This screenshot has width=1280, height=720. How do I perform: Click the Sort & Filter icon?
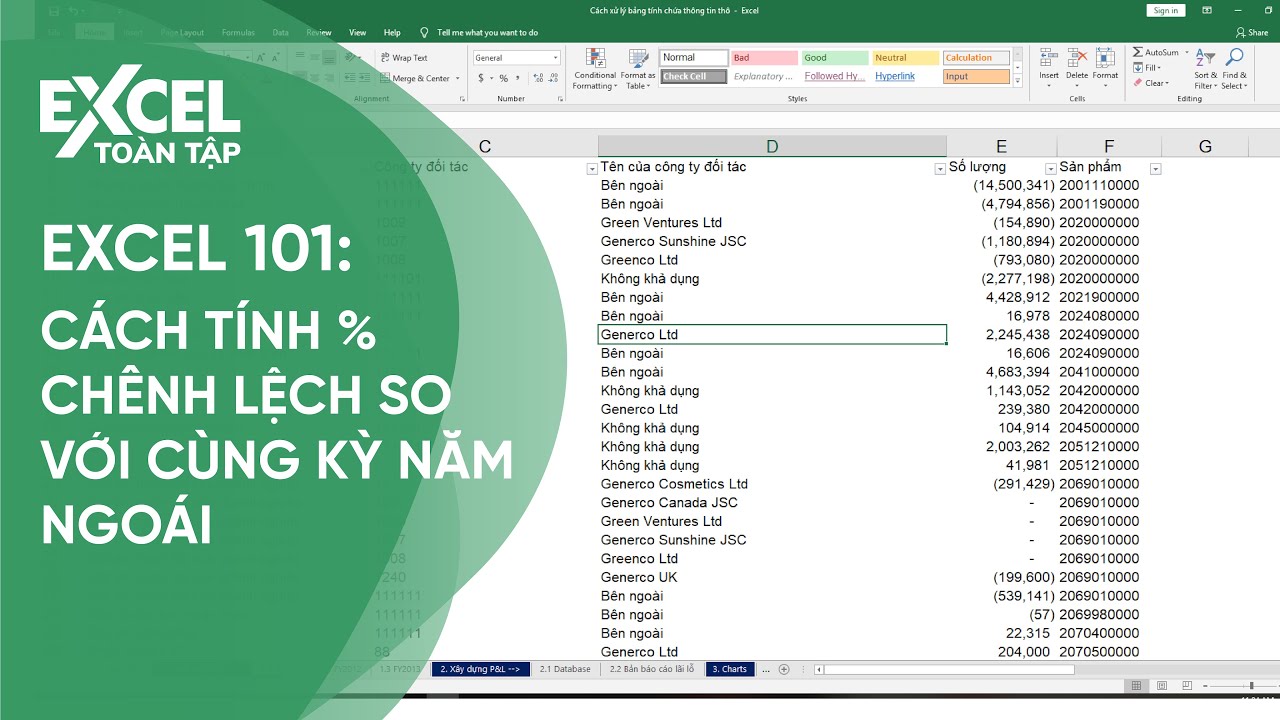[x=1206, y=58]
